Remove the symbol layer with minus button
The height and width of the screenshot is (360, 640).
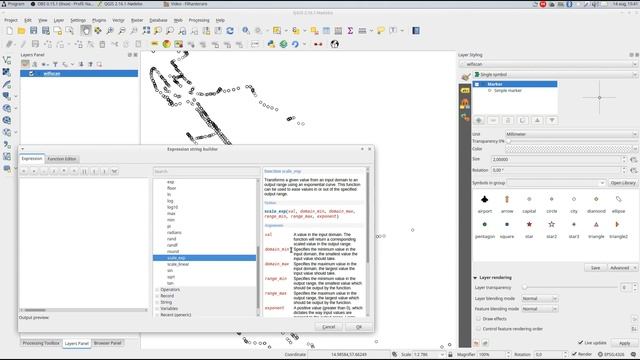tap(493, 120)
